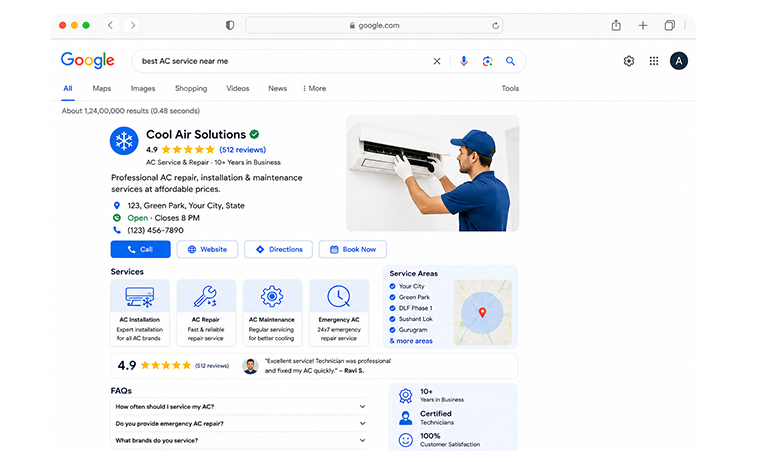Click the location pin beside the address
The height and width of the screenshot is (462, 768).
point(117,205)
